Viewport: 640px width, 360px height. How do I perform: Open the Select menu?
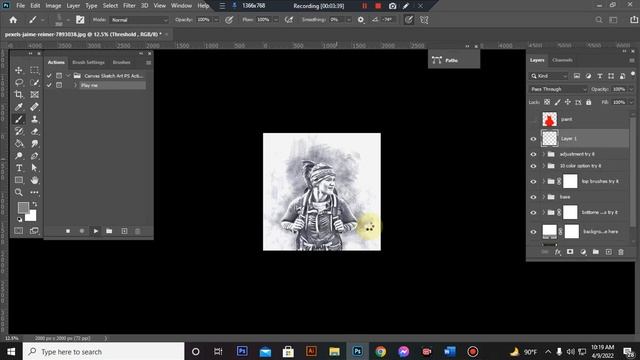[x=110, y=6]
